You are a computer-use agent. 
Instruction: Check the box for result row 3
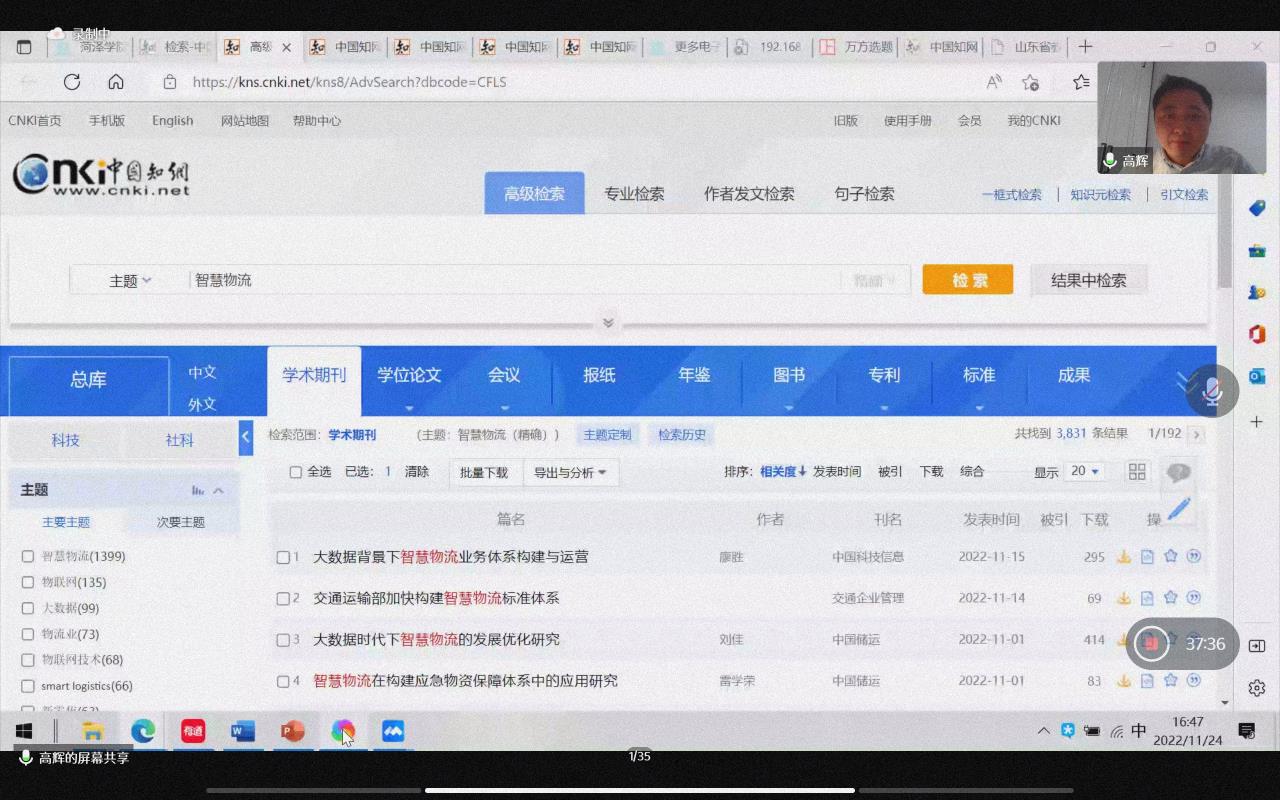coord(283,640)
